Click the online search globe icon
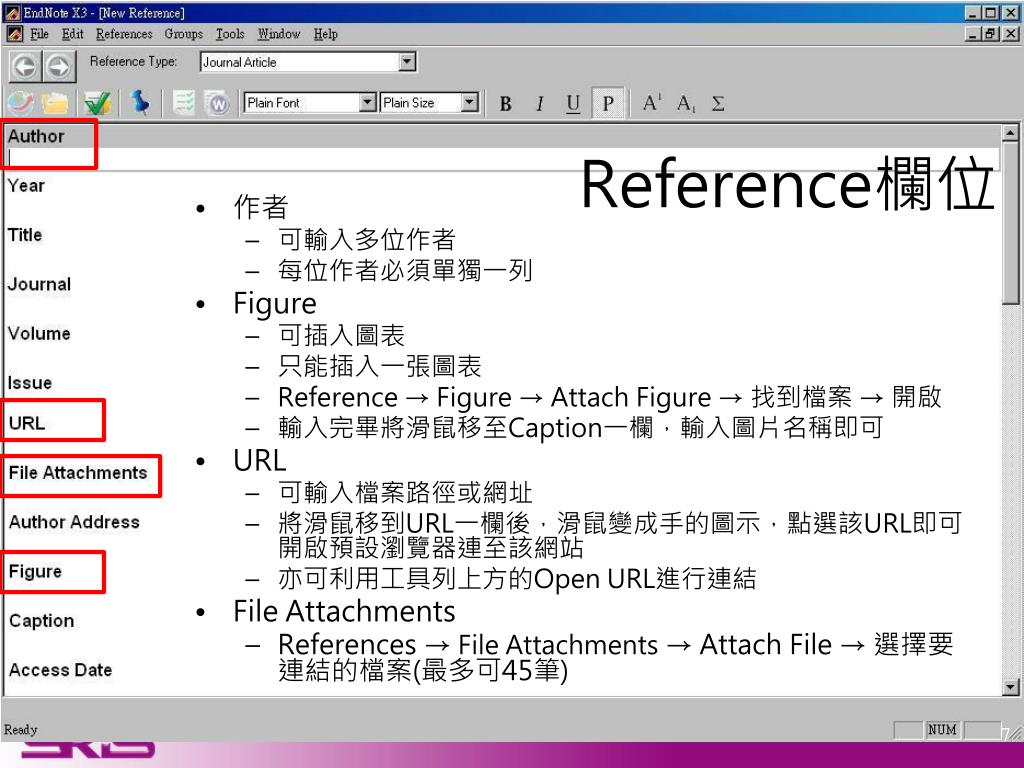 [20, 103]
